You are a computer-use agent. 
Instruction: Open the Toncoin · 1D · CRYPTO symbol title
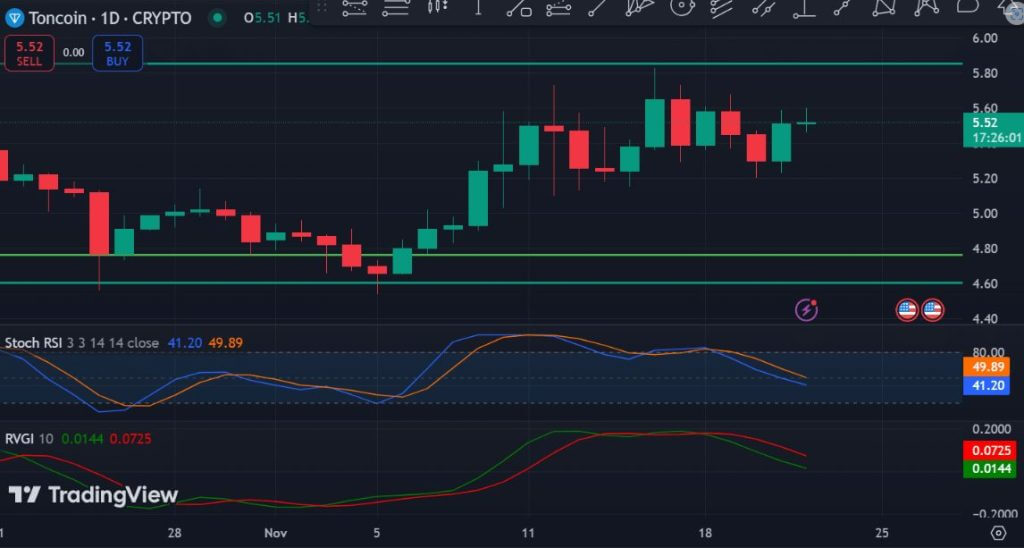(110, 18)
